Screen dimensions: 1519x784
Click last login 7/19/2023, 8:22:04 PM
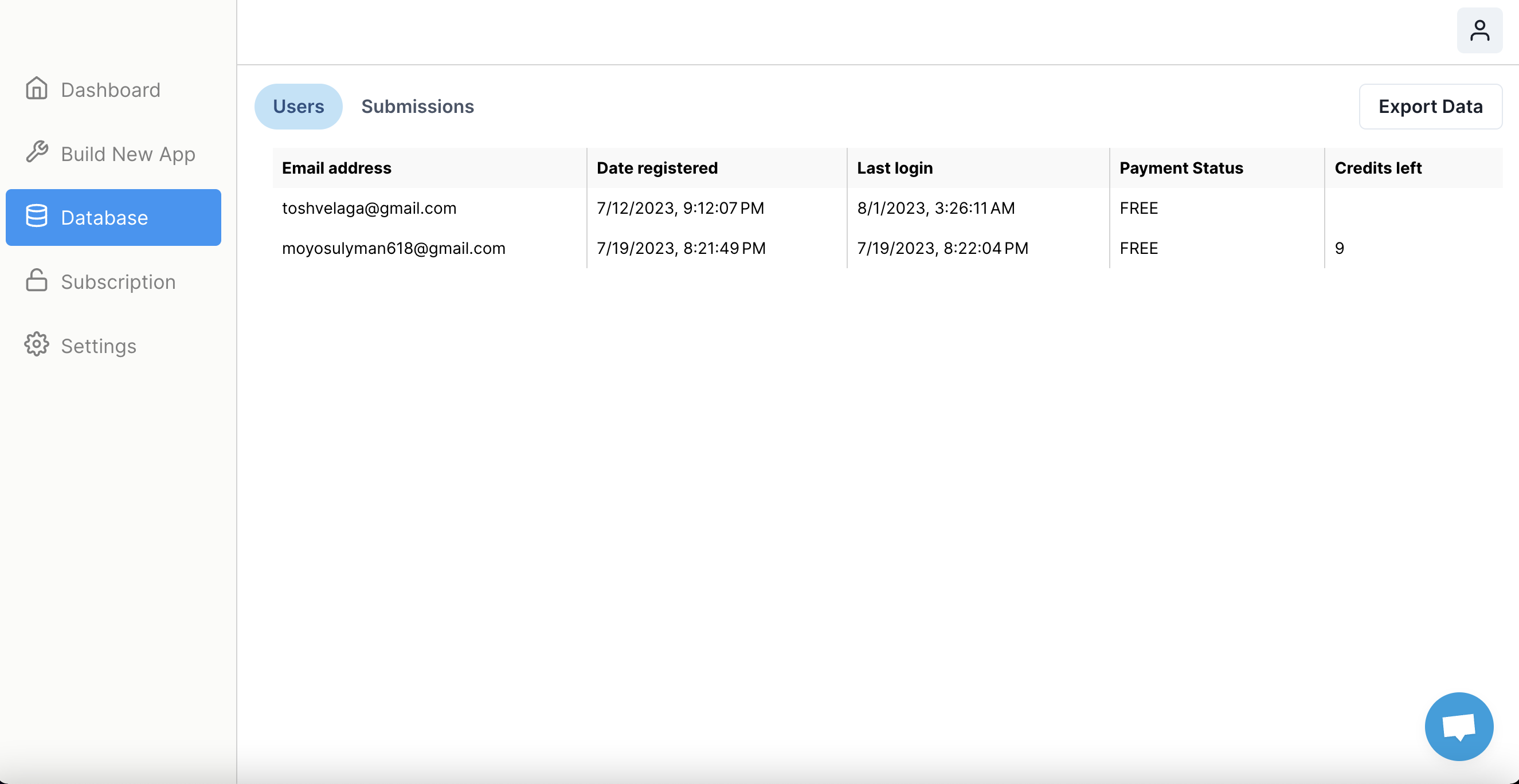(942, 248)
